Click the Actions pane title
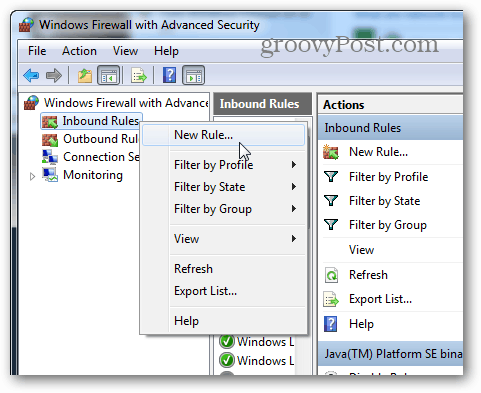 pos(343,105)
